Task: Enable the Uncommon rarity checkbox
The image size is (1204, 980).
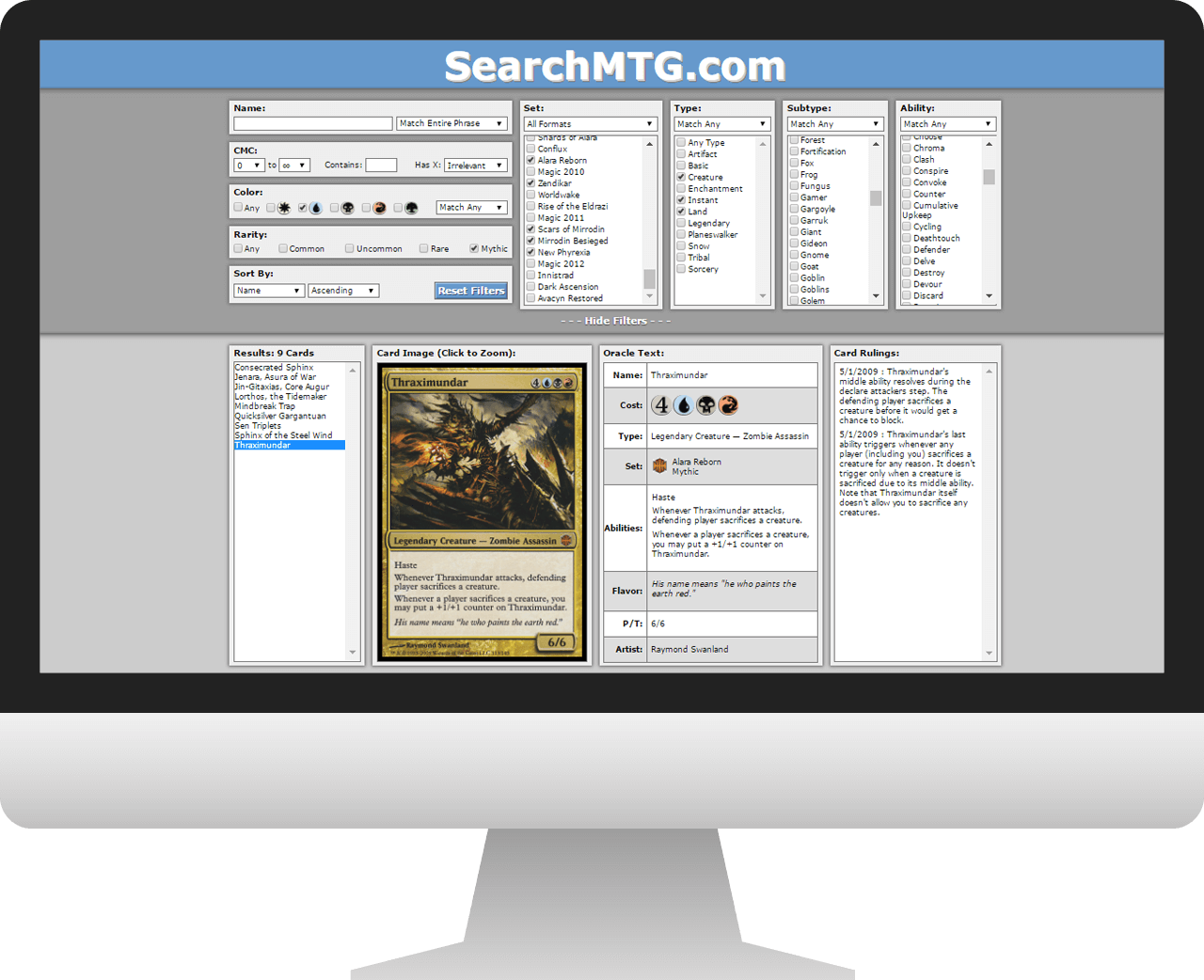Action: 350,248
